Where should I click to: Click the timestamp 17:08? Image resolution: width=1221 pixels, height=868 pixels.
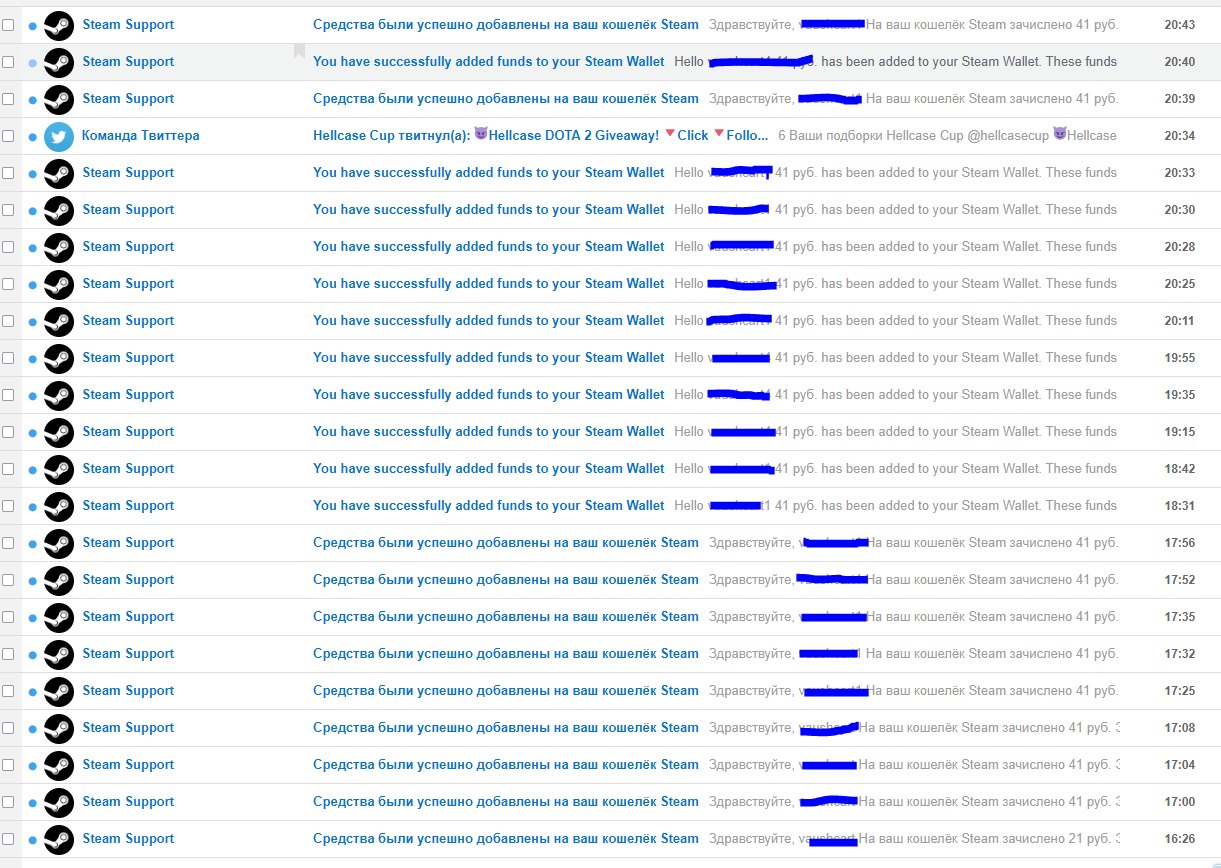click(x=1180, y=728)
